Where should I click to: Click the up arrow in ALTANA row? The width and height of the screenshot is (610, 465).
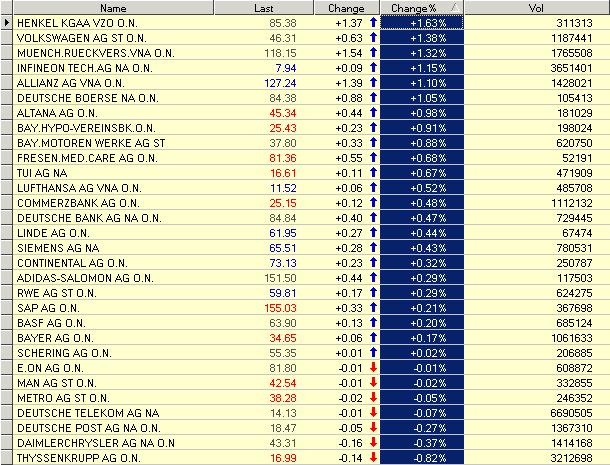[x=373, y=112]
